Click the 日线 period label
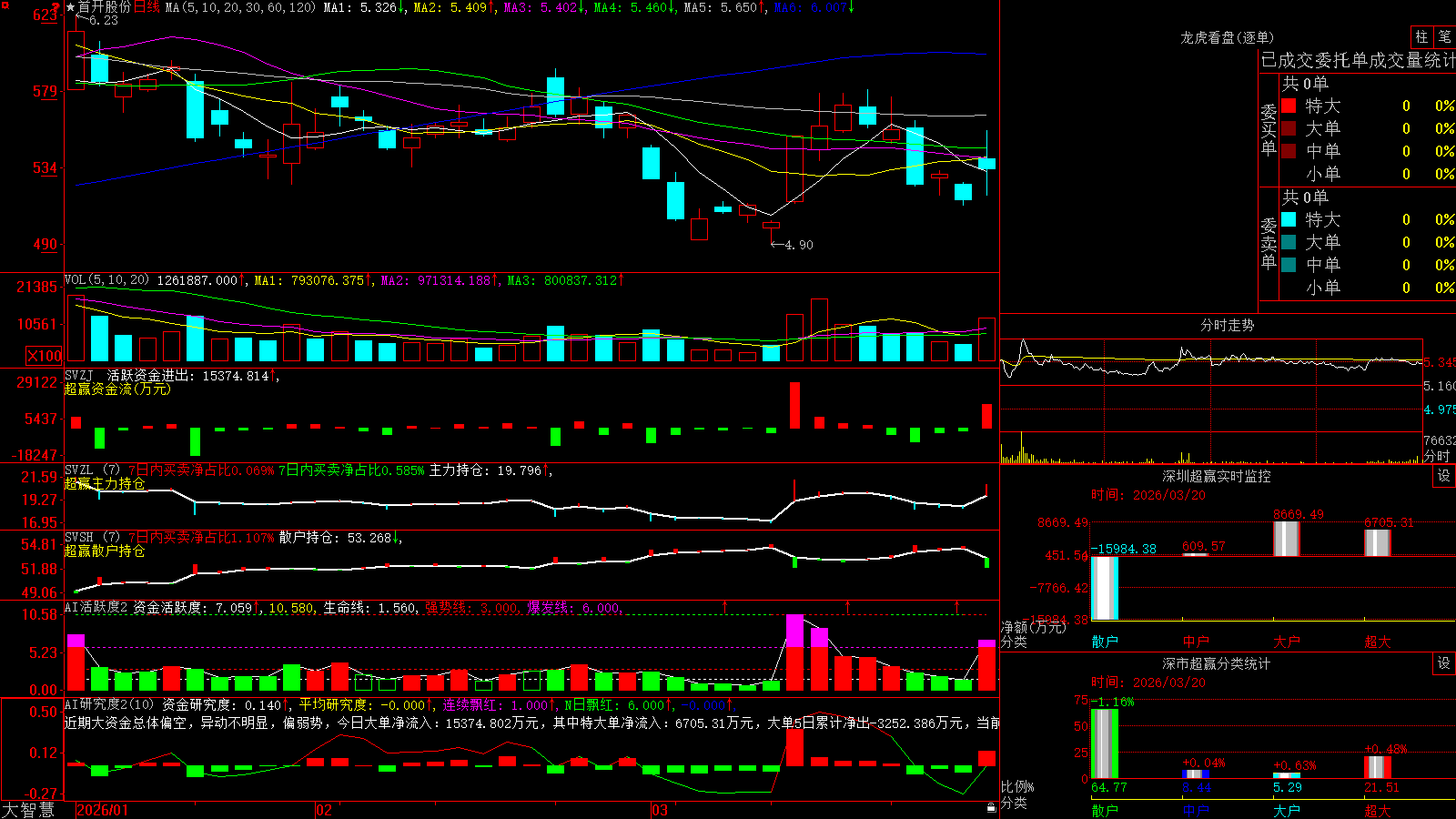The height and width of the screenshot is (819, 1456). [147, 7]
